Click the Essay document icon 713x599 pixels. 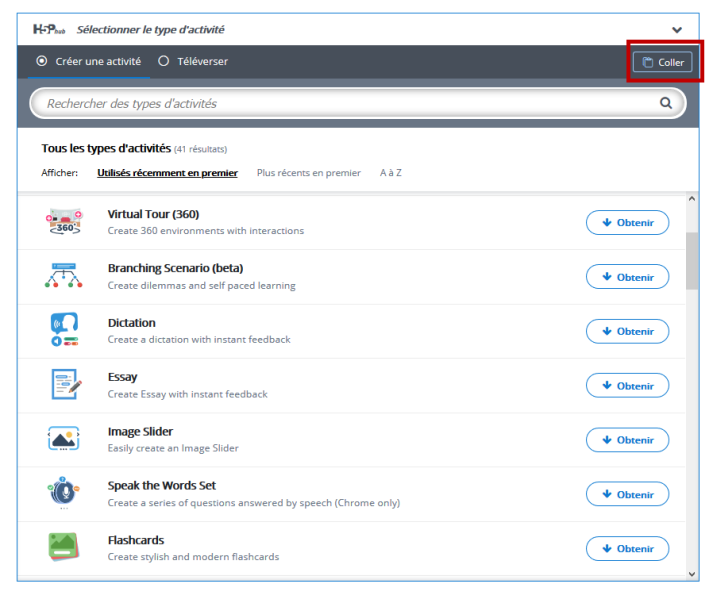tap(66, 384)
